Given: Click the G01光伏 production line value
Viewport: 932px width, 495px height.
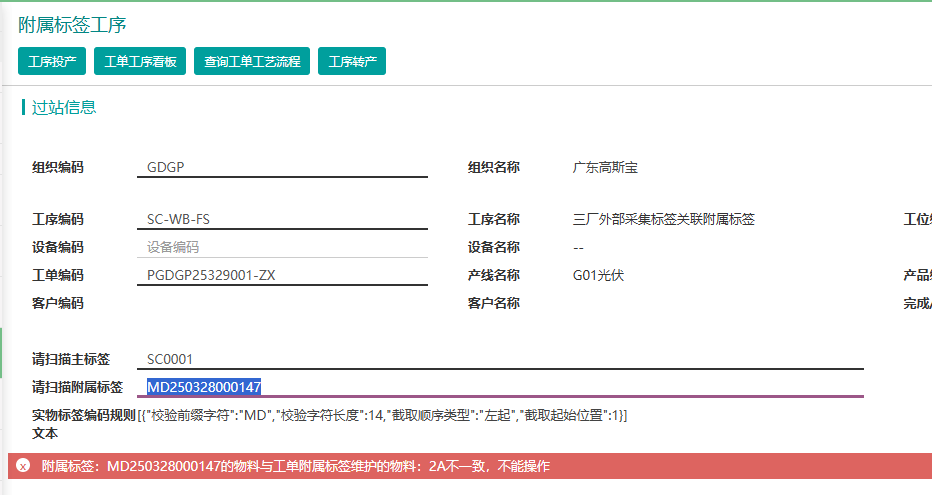Looking at the screenshot, I should (x=598, y=275).
